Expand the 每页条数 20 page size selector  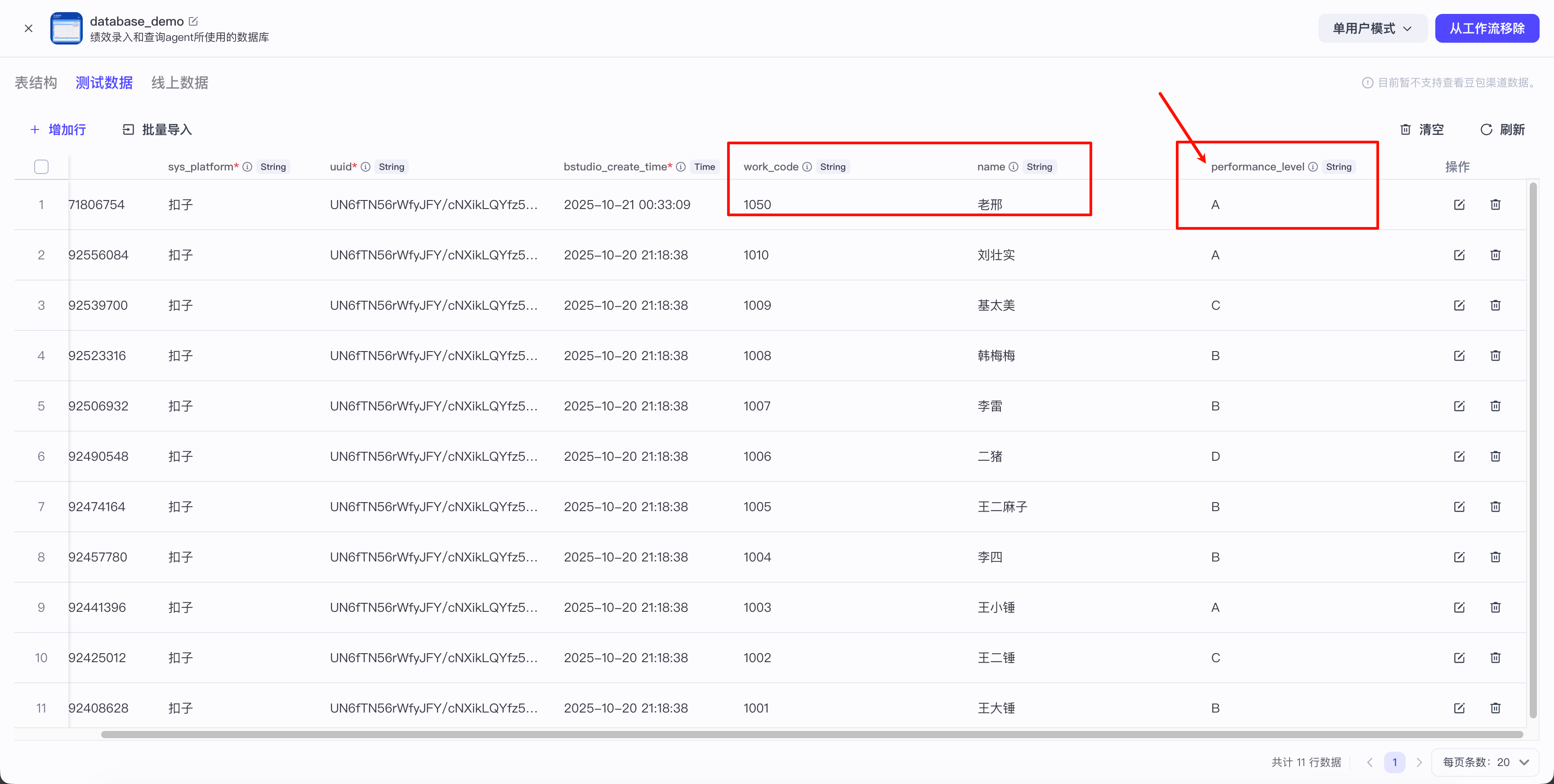coord(1485,762)
